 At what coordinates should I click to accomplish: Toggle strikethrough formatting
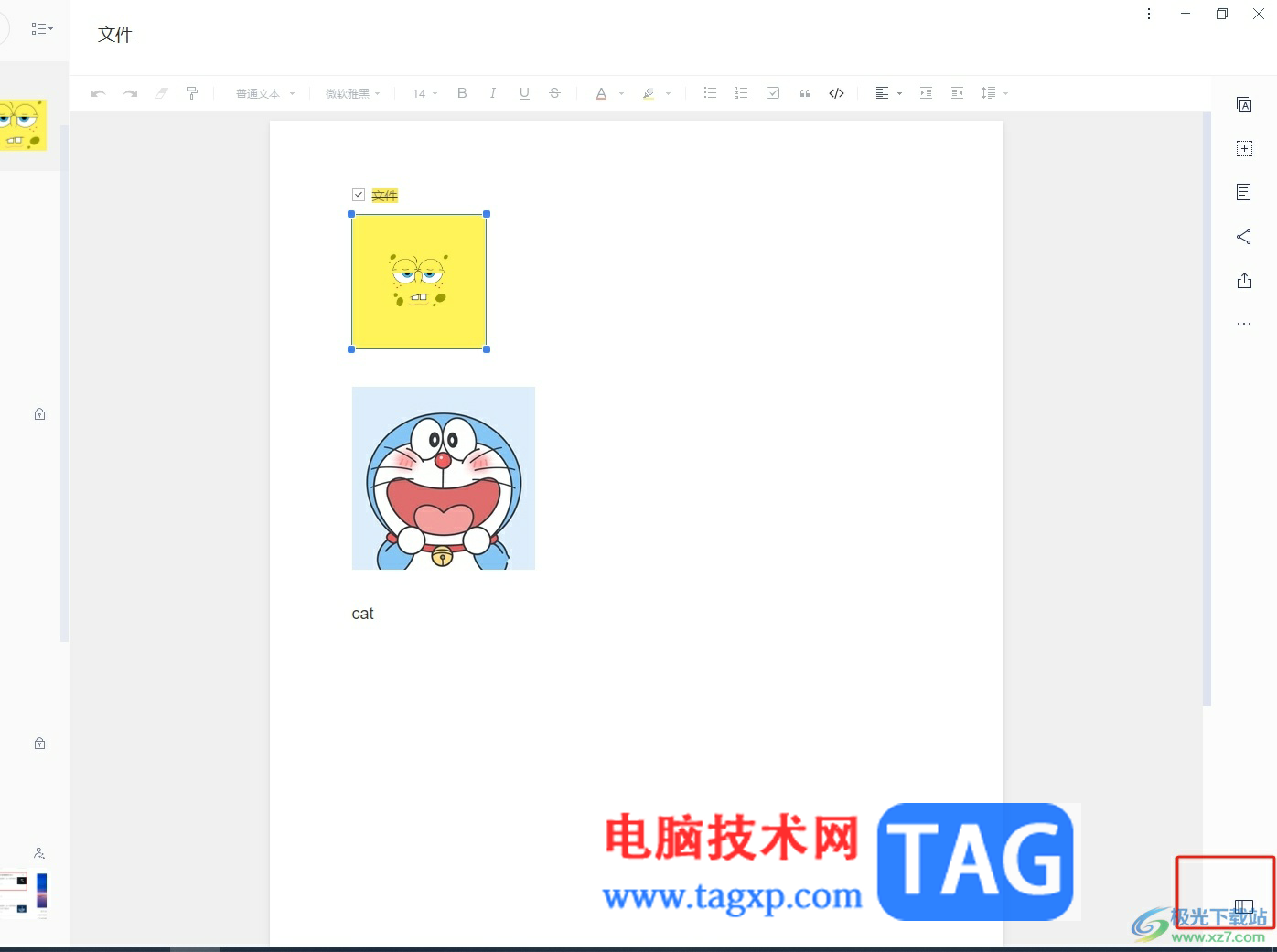[554, 93]
